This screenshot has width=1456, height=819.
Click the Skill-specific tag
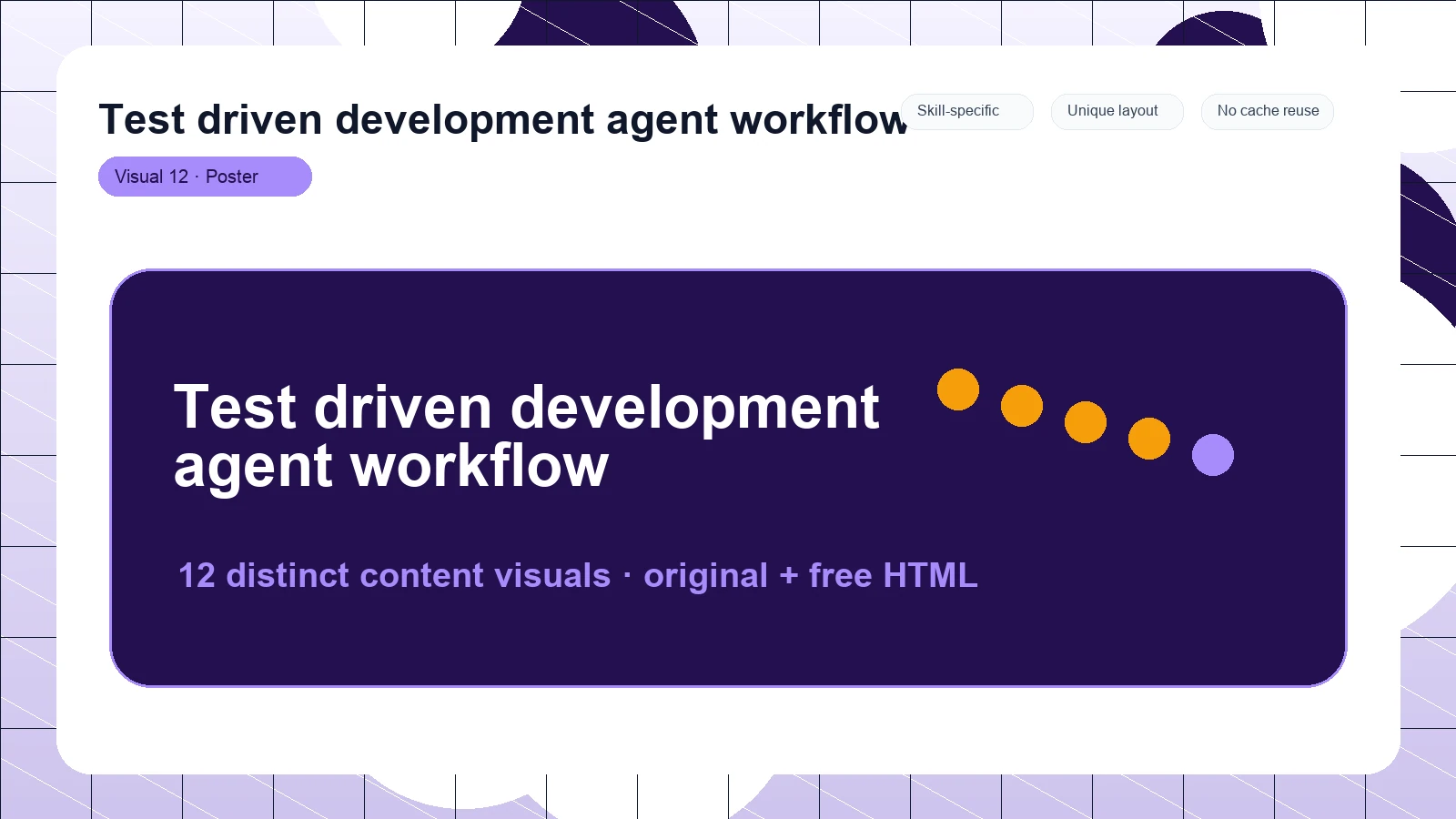(x=966, y=111)
